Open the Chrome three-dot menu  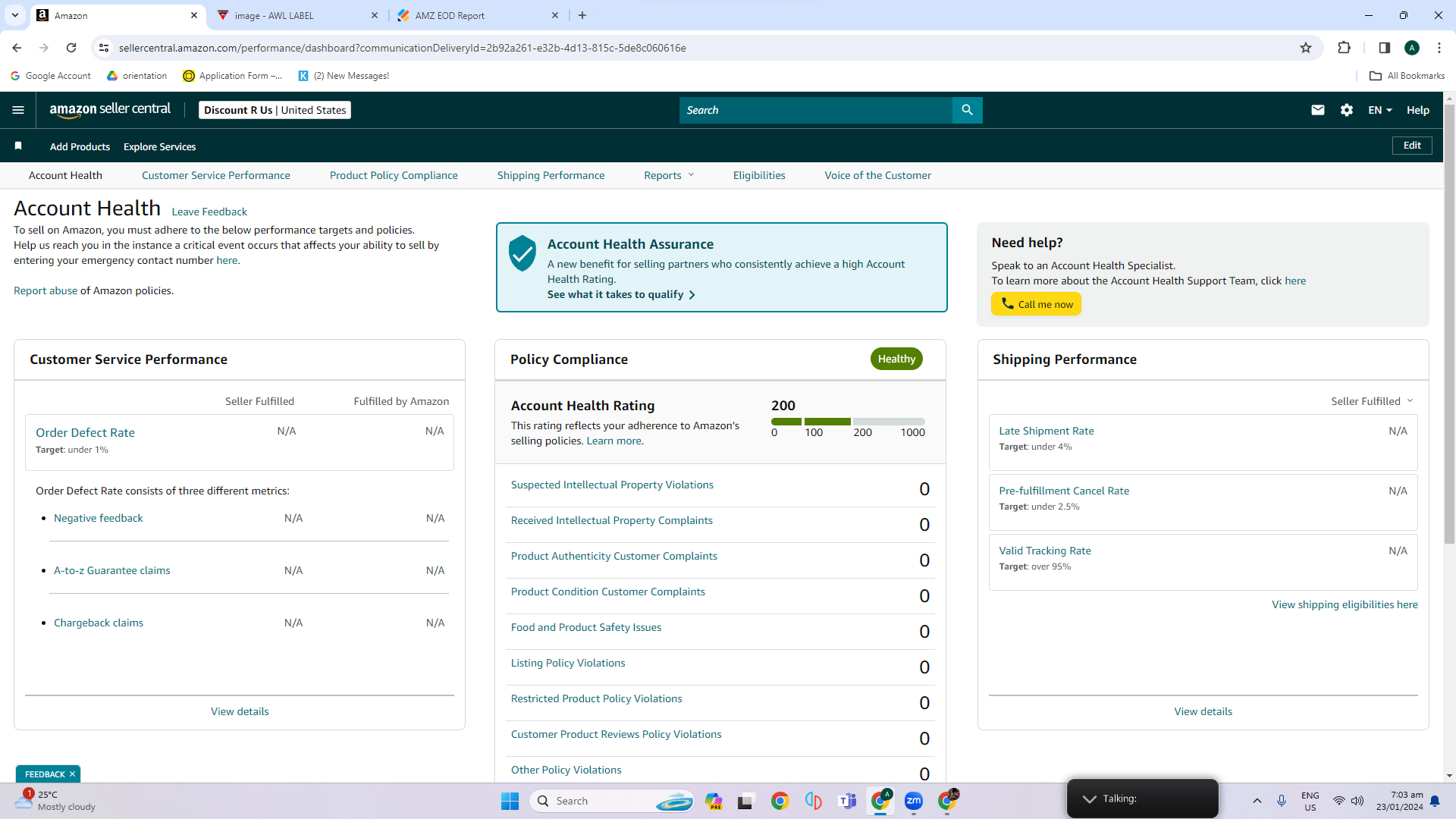1439,48
